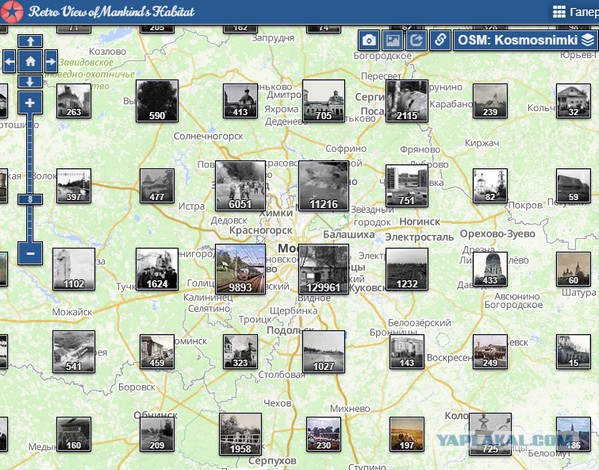Open photo cluster labeled 6051
599x470 pixels.
coord(240,186)
